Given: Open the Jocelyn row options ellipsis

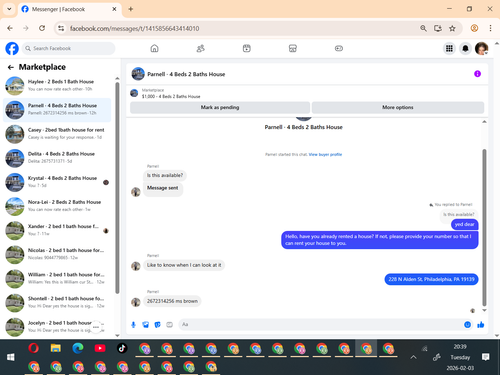Looking at the screenshot, I should pos(96,327).
